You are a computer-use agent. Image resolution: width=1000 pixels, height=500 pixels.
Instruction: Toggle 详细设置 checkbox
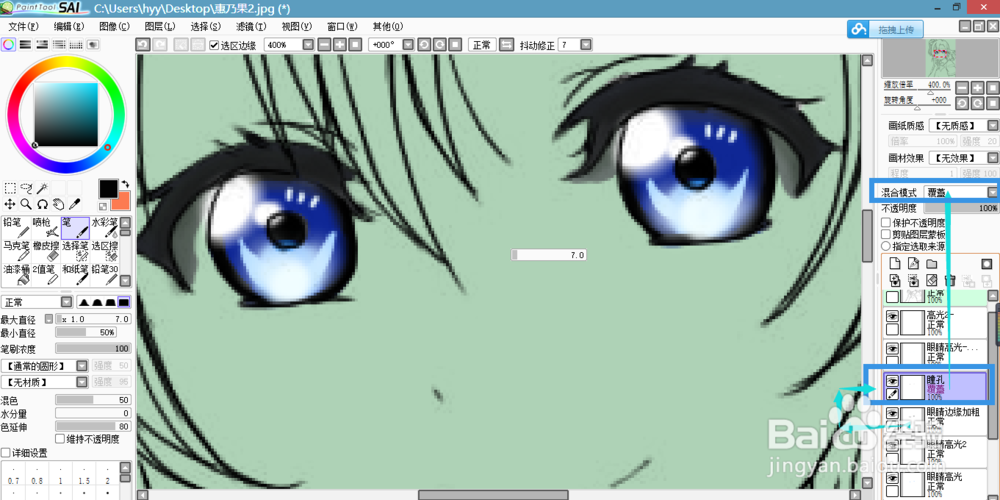(x=6, y=453)
